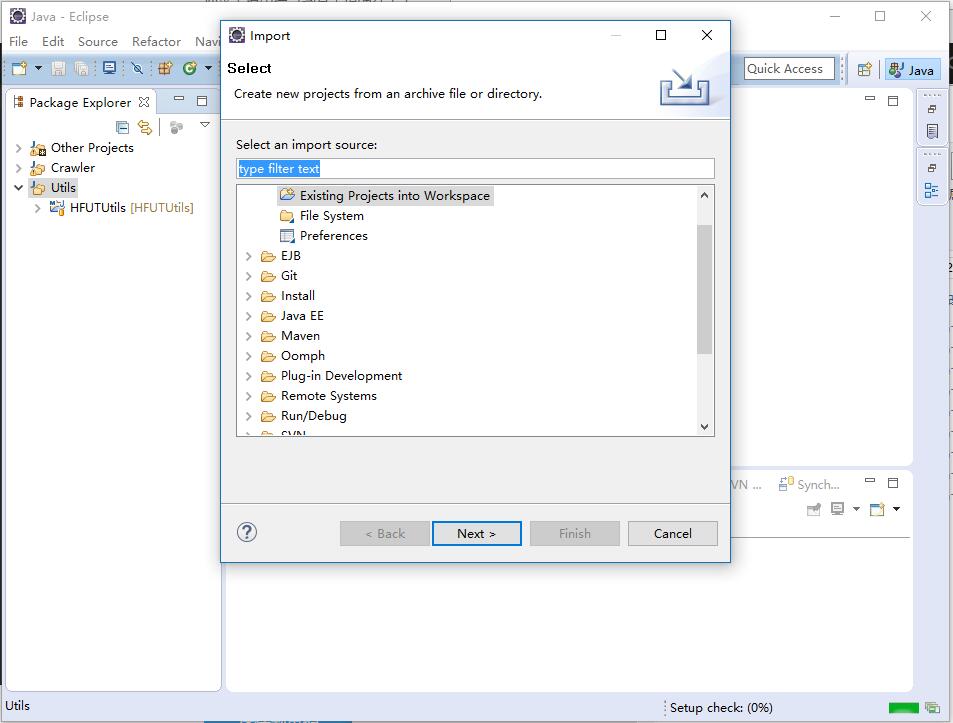Expand the Maven folder
The width and height of the screenshot is (953, 723).
pos(248,336)
